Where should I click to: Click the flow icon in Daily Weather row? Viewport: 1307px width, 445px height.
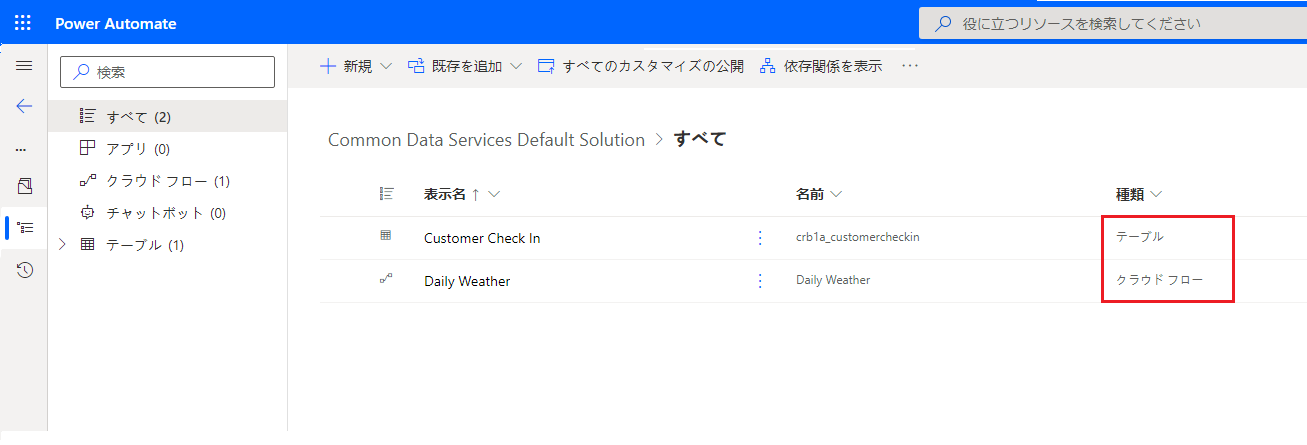click(x=386, y=279)
